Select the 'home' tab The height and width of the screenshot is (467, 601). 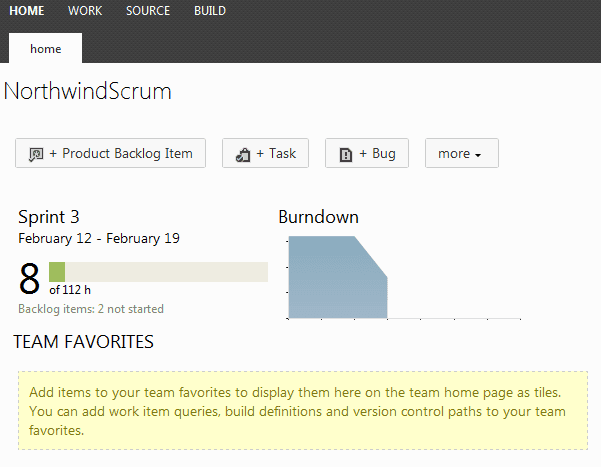click(x=45, y=48)
